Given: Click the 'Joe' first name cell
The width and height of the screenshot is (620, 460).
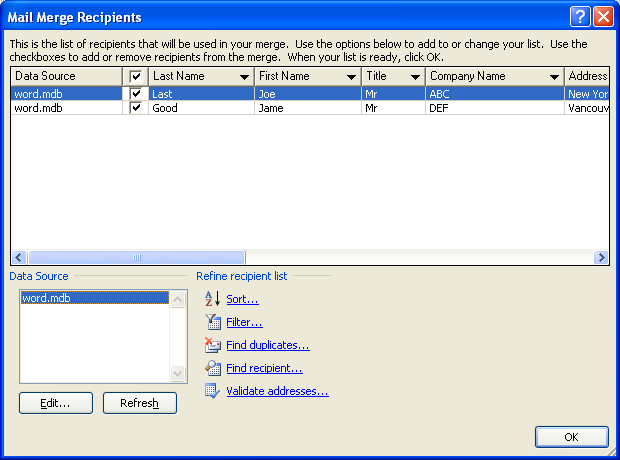Looking at the screenshot, I should click(x=308, y=94).
